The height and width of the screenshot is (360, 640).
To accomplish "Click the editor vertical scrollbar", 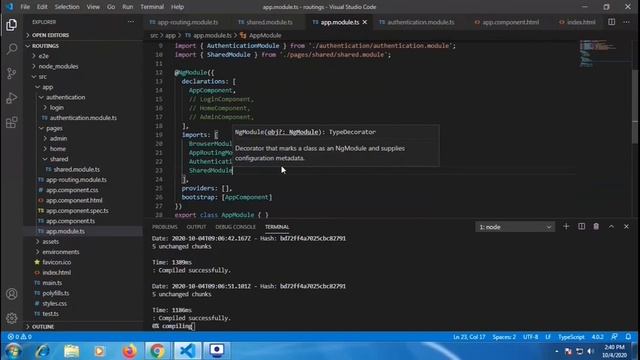I will coord(635,106).
